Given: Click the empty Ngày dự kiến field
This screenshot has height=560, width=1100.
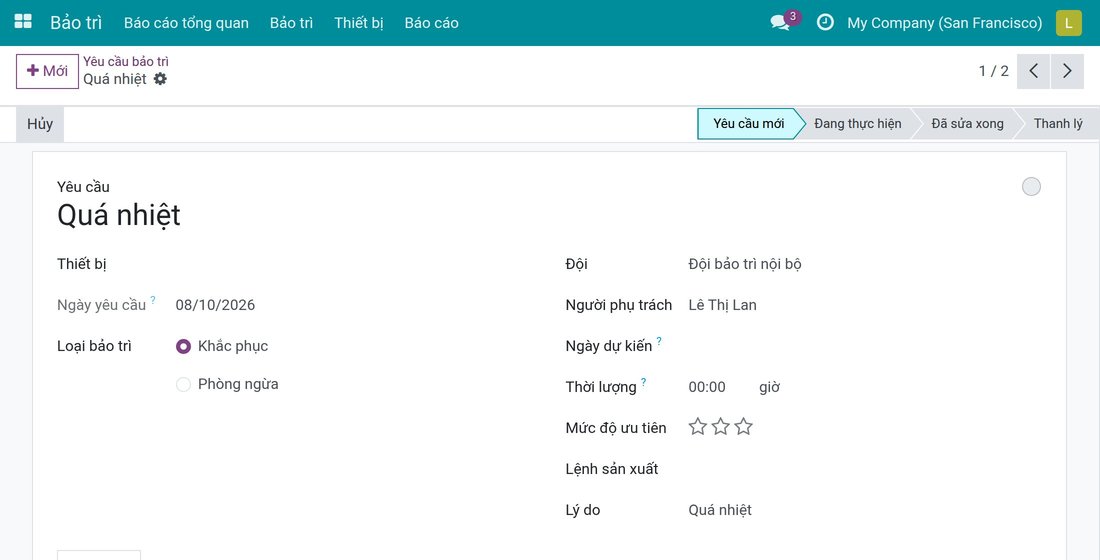Looking at the screenshot, I should 864,346.
